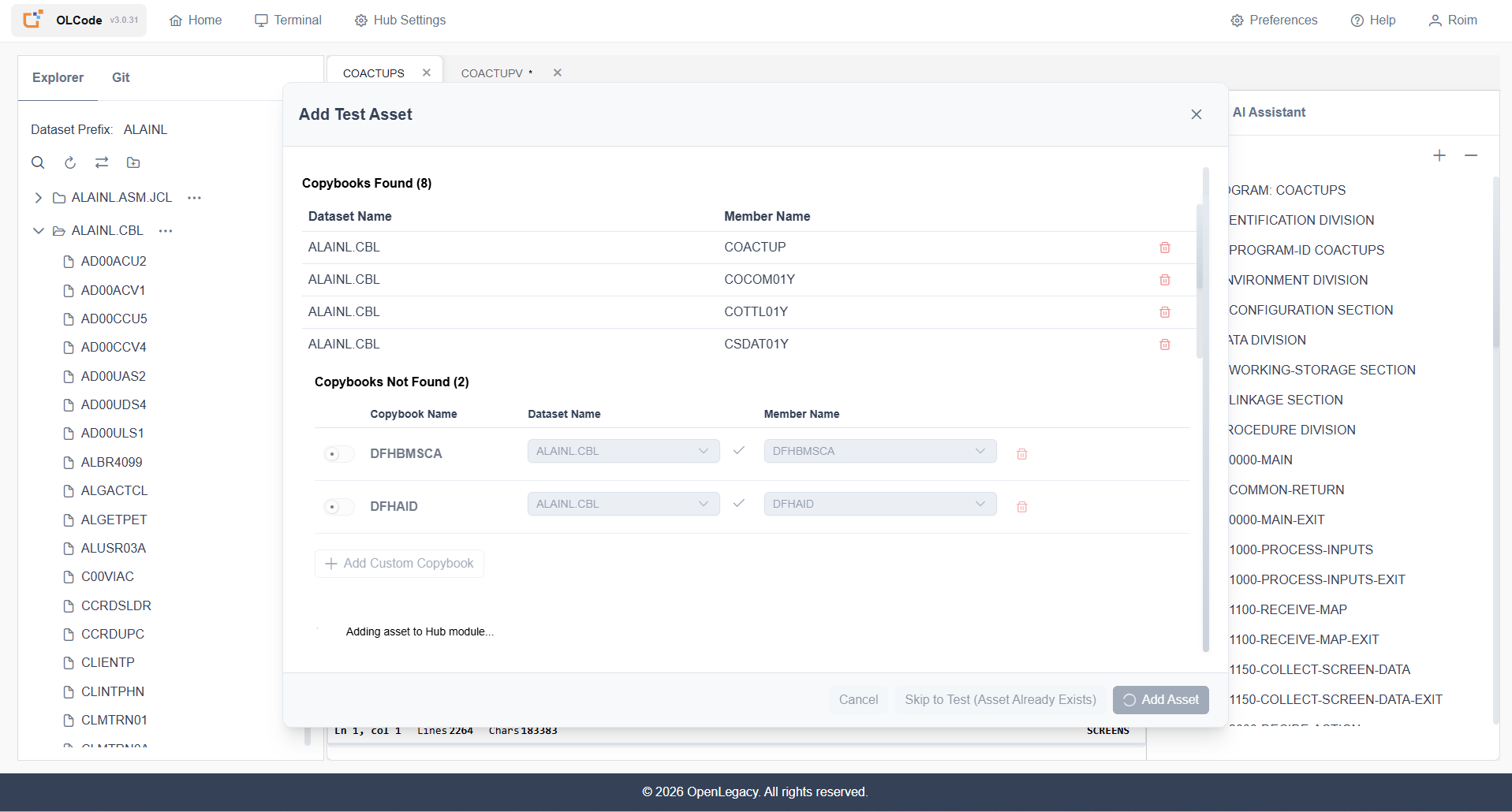
Task: Switch to the COACTUPV editor tab
Action: [x=492, y=73]
